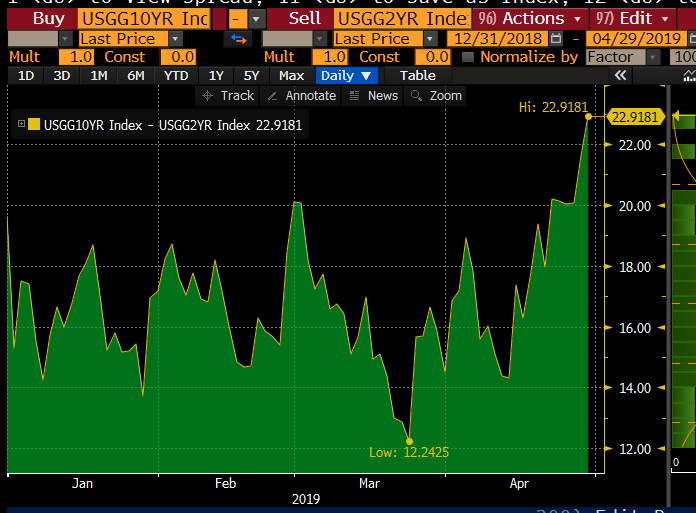The image size is (696, 513).
Task: Click the Sell side Mult 1.0 field
Action: [x=330, y=57]
